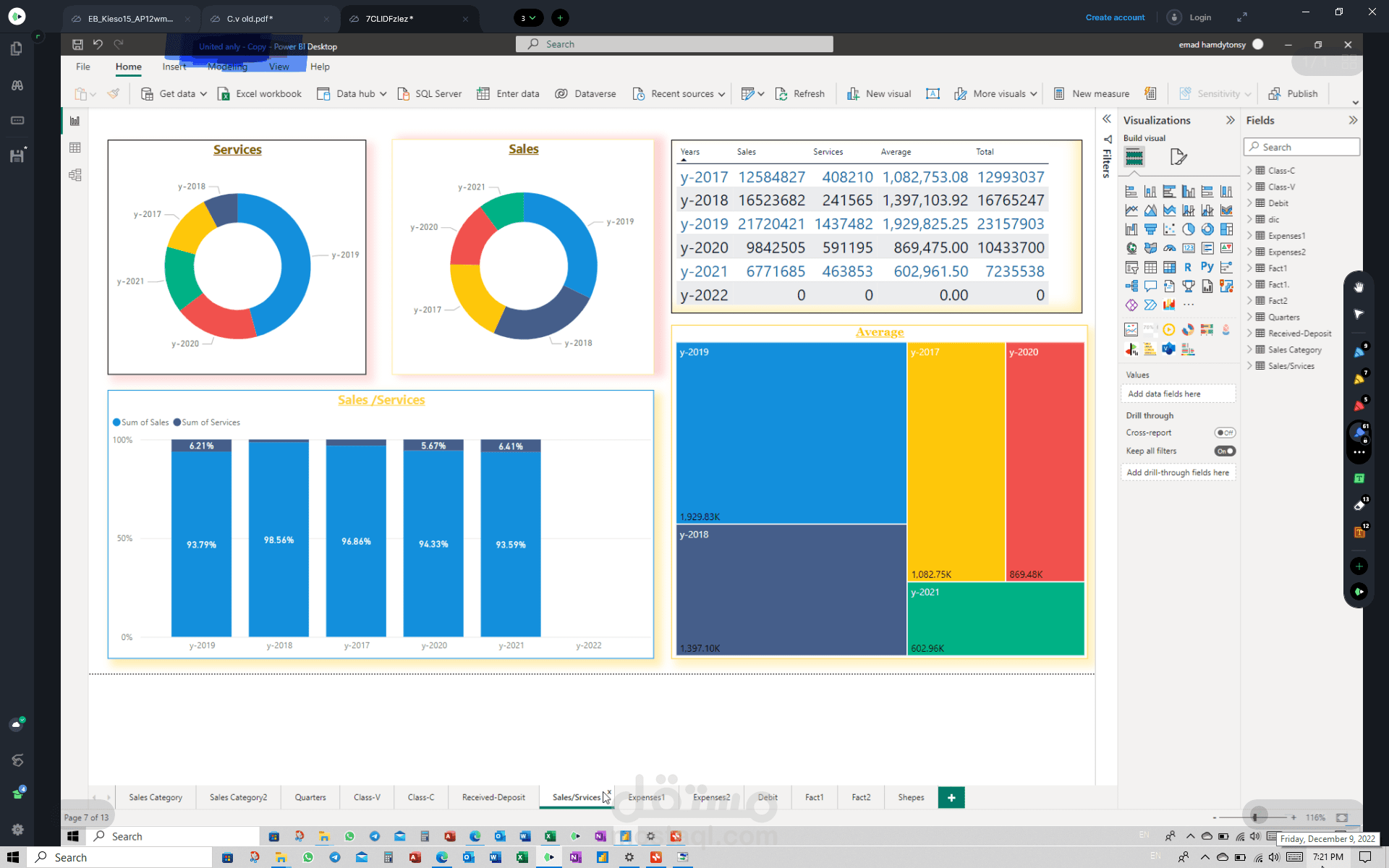Collapse the Visualizations pane

click(1230, 120)
